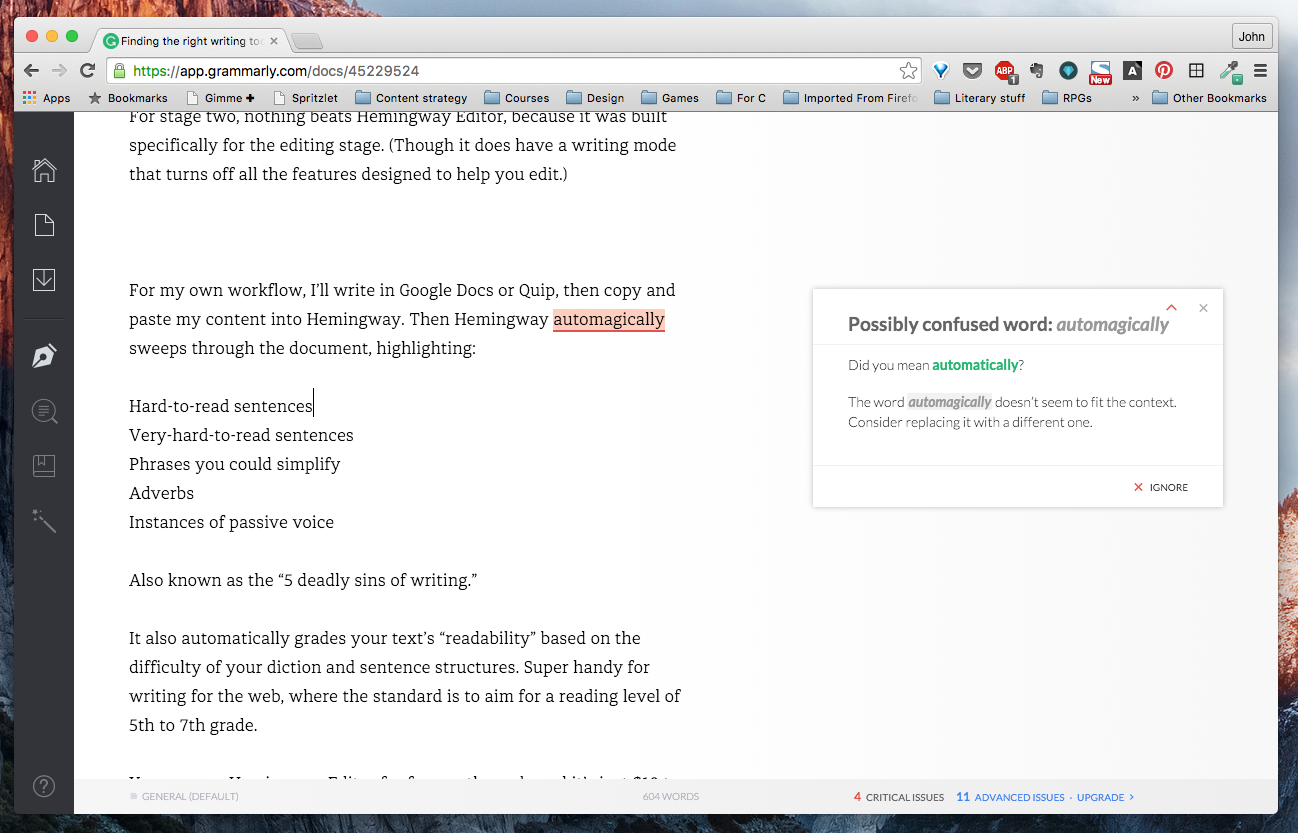Click the Pinterest extension icon
Screen dimensions: 1298x833
(1164, 71)
